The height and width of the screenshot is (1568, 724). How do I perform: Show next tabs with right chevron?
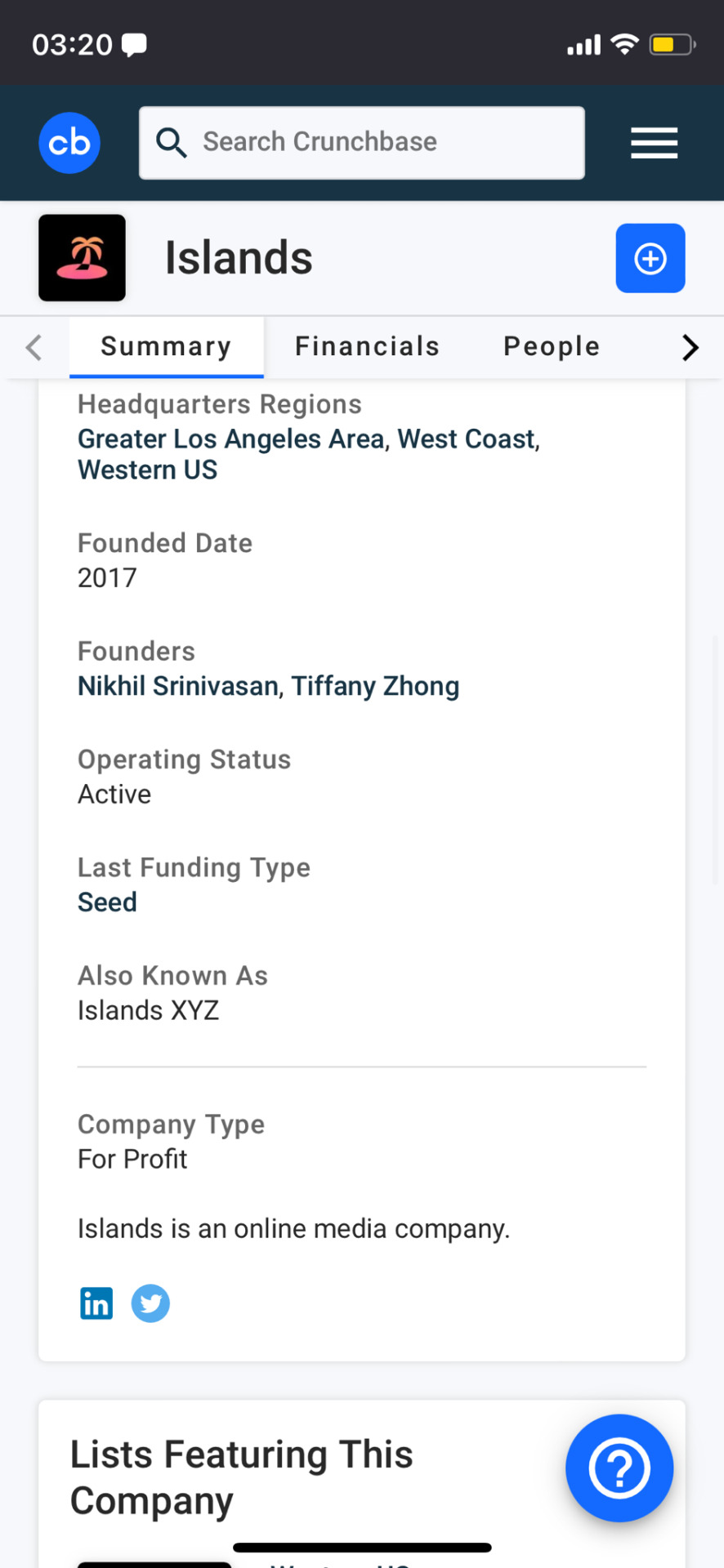tap(690, 347)
